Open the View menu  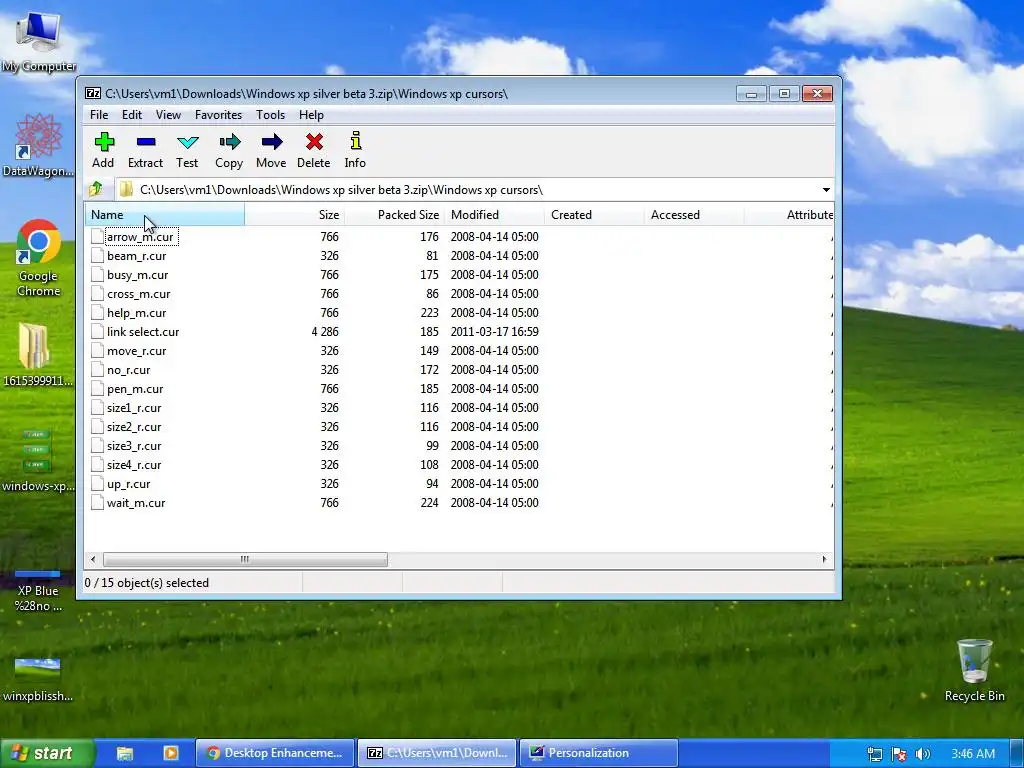coord(168,115)
